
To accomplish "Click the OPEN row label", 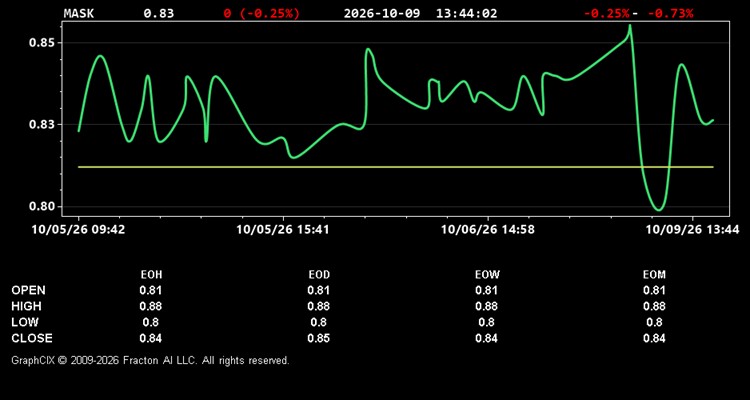I will click(29, 290).
